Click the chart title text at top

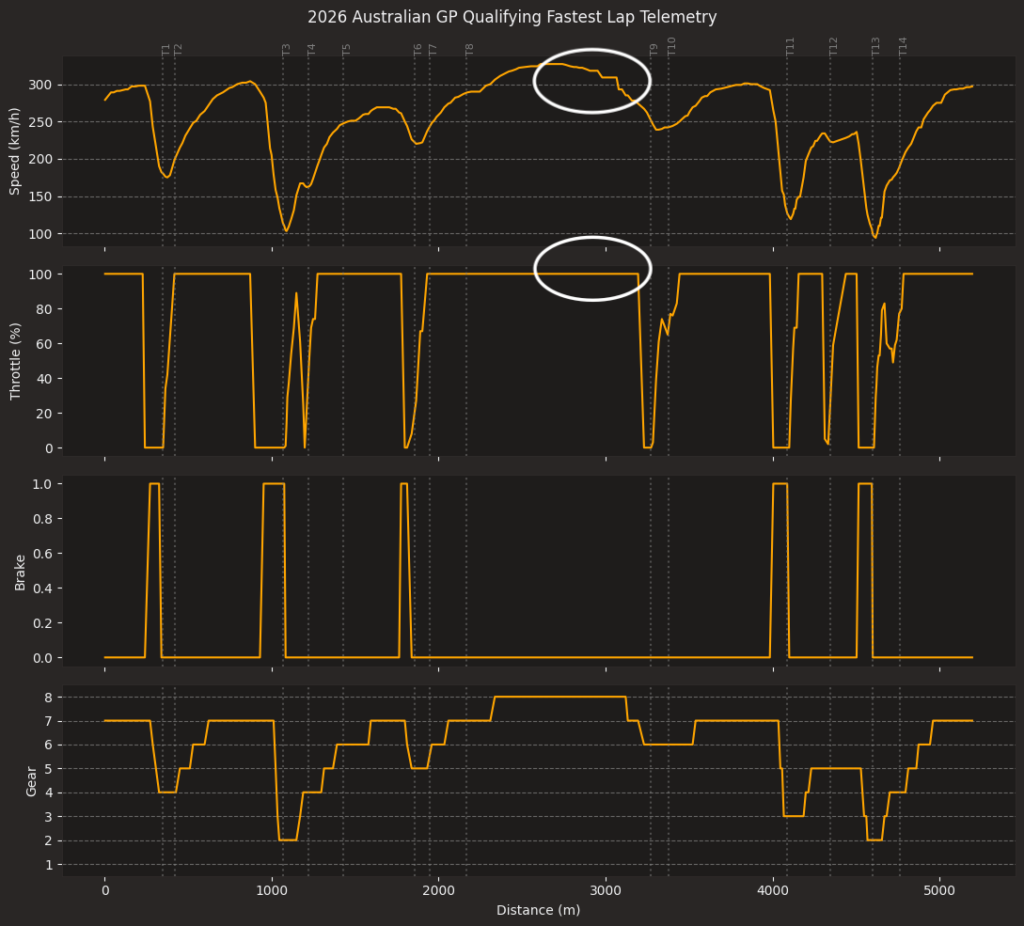point(512,17)
